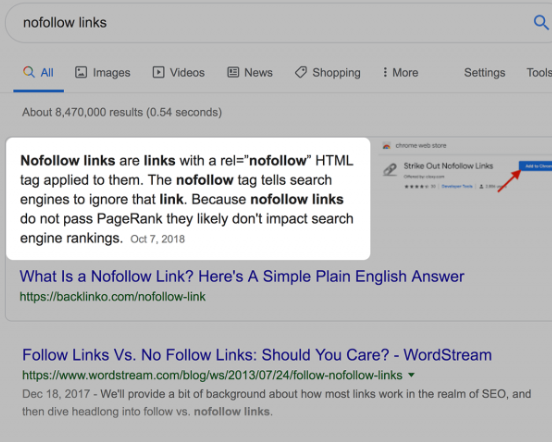This screenshot has width=552, height=442.
Task: Open the three-dot More menu icon
Action: [385, 72]
